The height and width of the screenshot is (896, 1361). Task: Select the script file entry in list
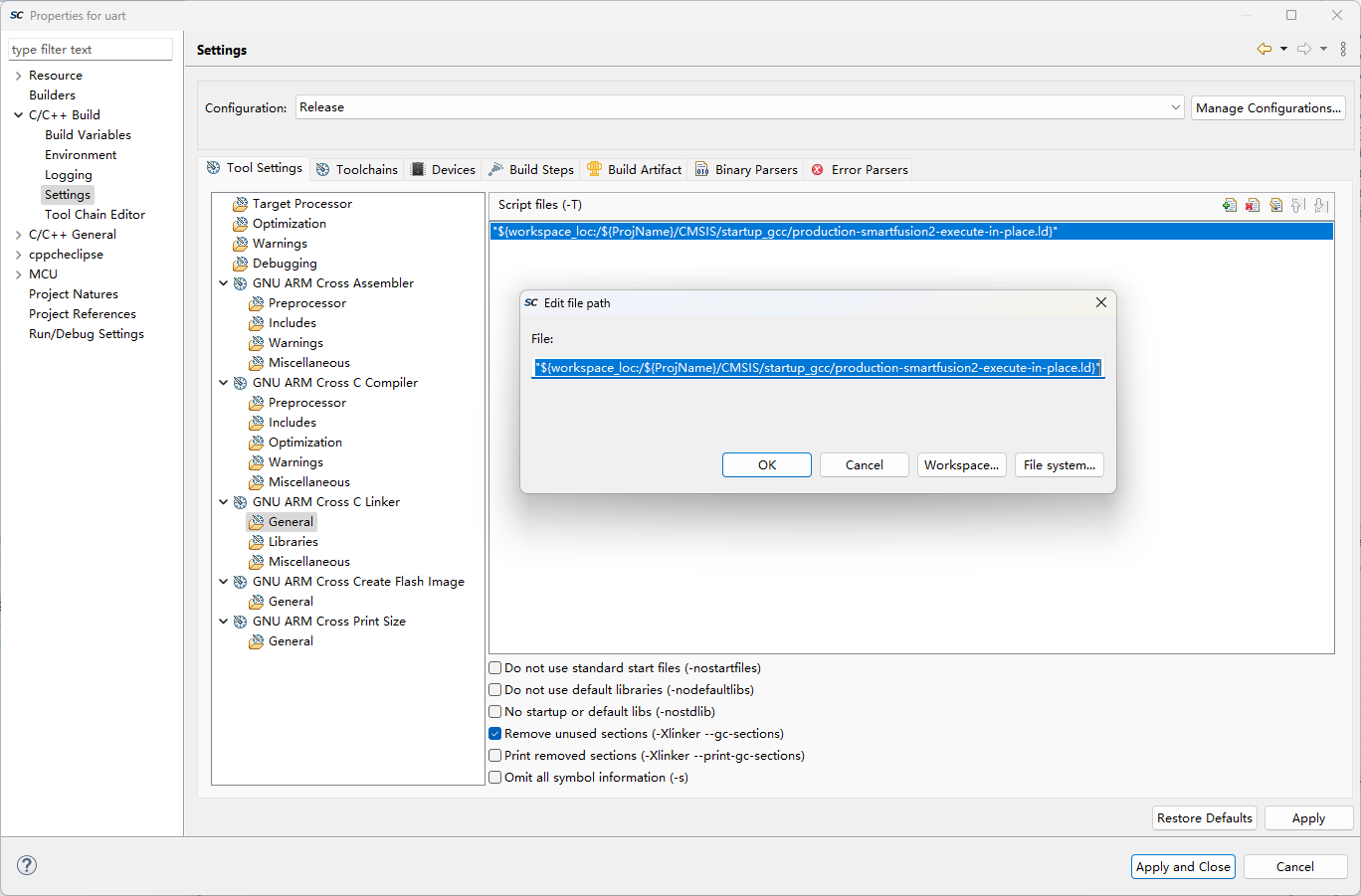point(911,232)
